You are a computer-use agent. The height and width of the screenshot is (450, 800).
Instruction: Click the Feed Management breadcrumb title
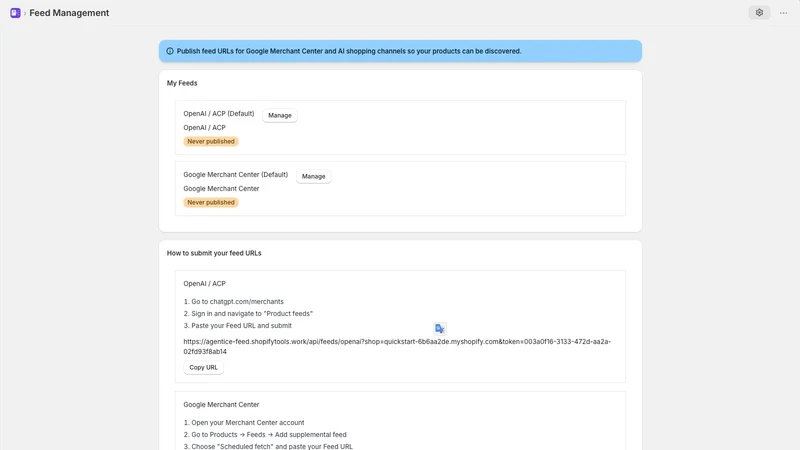tap(69, 13)
